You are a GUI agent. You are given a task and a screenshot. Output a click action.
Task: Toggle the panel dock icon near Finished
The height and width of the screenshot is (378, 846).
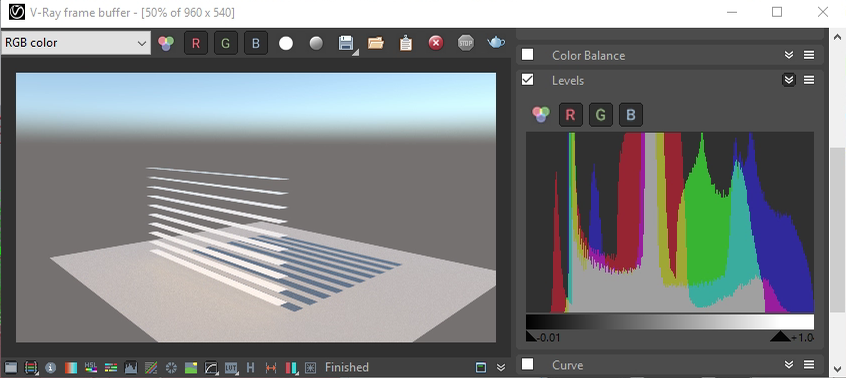coord(481,367)
